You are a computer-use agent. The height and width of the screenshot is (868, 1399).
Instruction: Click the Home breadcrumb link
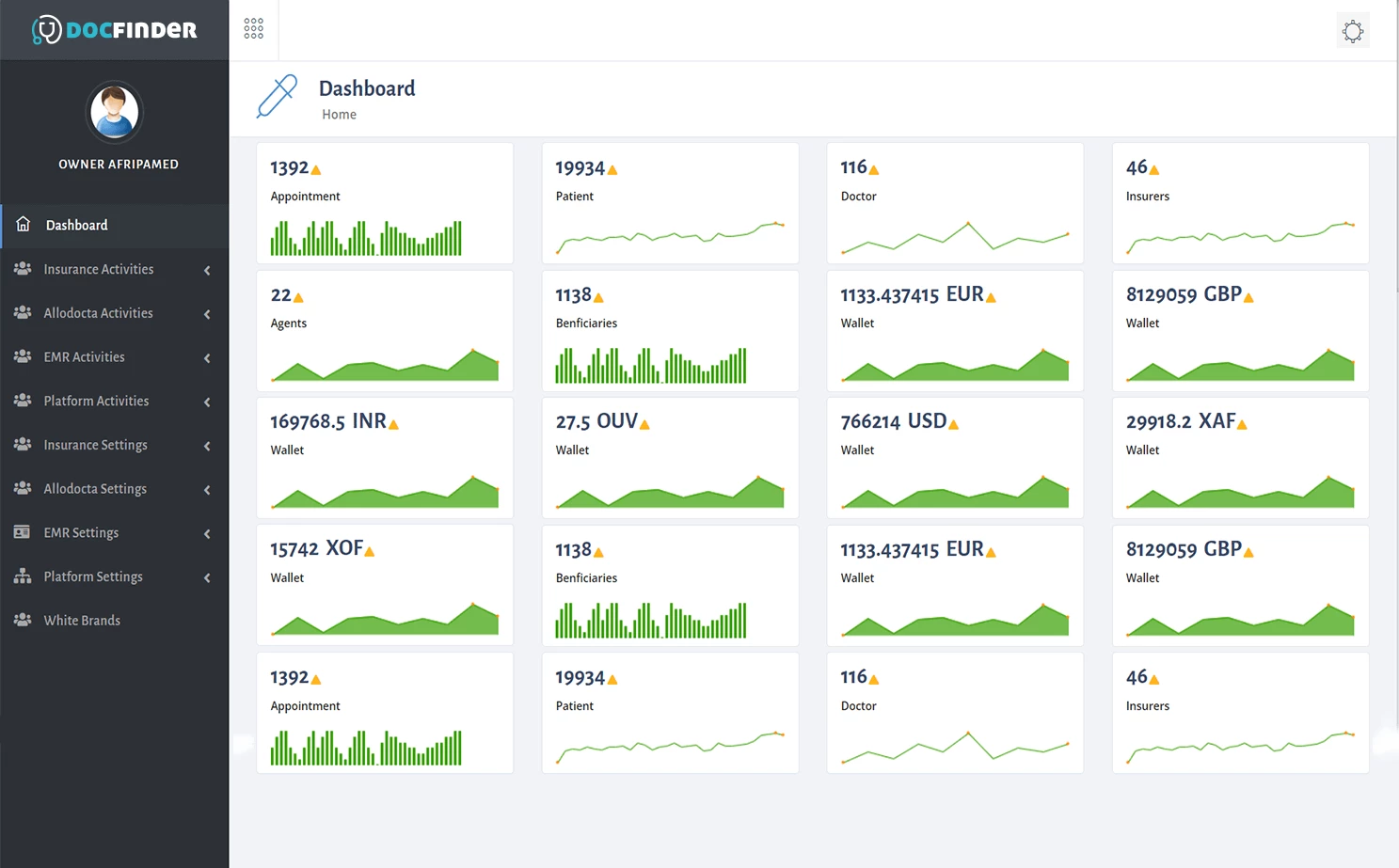pyautogui.click(x=339, y=114)
